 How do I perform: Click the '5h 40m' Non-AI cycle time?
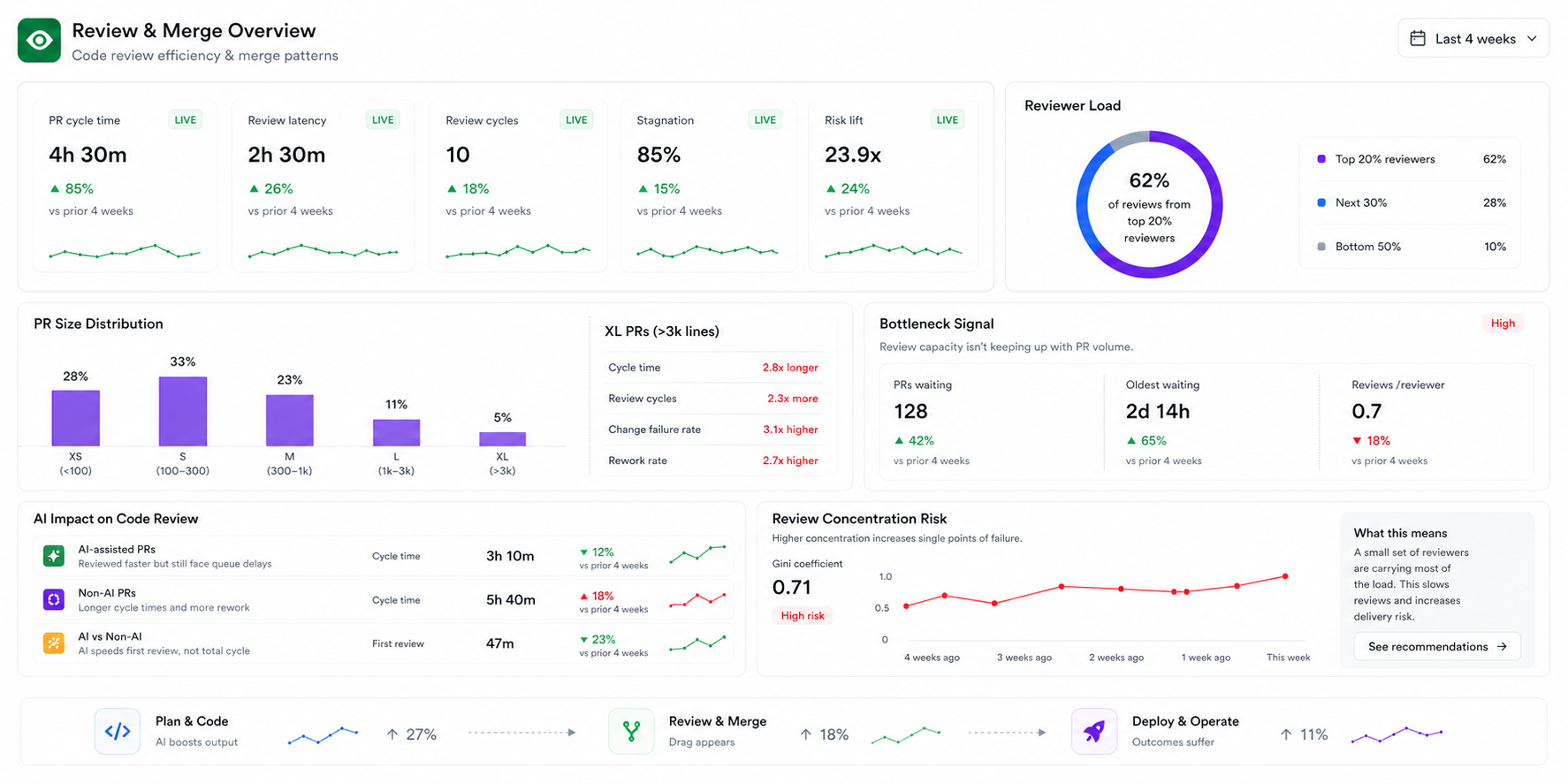[511, 599]
